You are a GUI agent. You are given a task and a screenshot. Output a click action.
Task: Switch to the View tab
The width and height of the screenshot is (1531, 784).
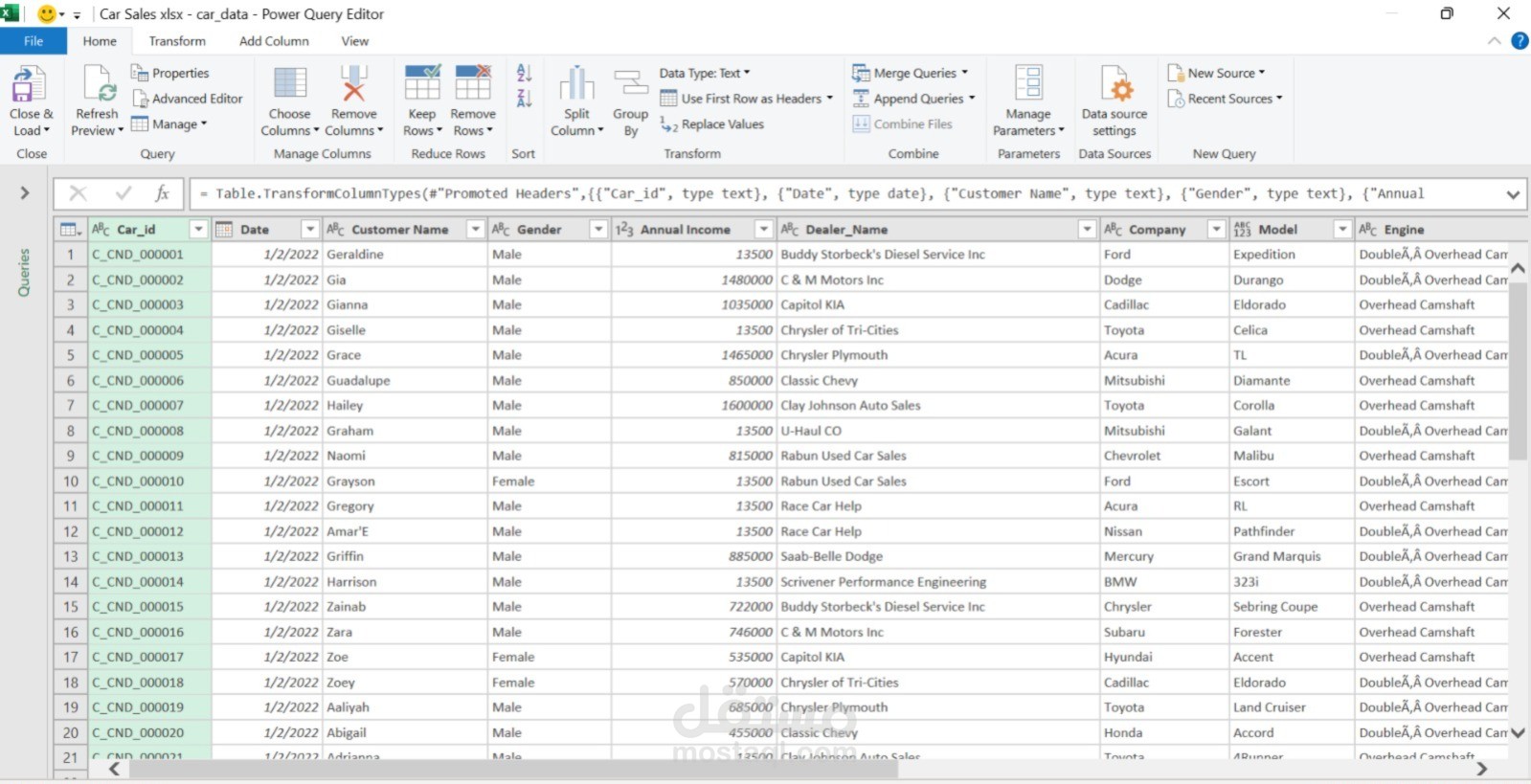tap(355, 41)
